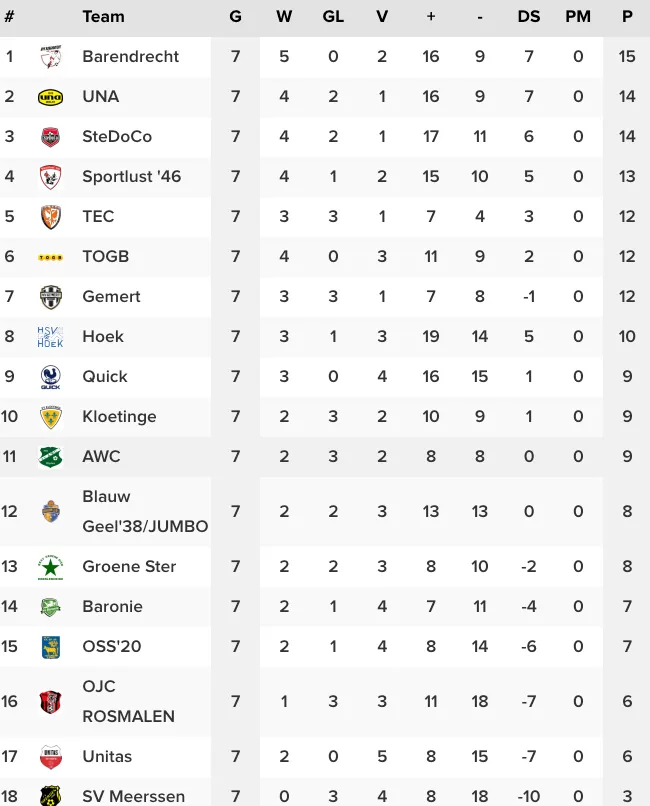Open the Unitas team link

107,757
